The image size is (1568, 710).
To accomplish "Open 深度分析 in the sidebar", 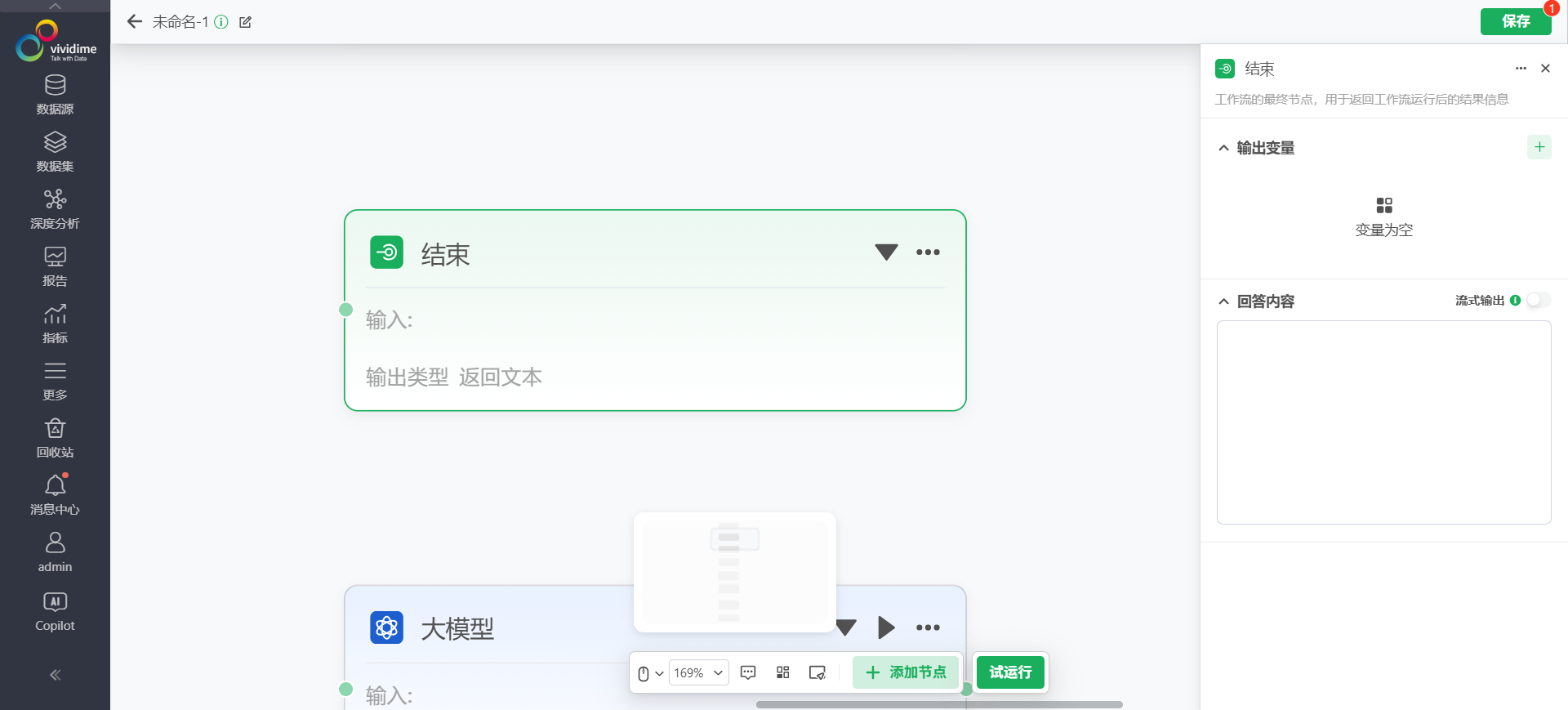I will [55, 209].
